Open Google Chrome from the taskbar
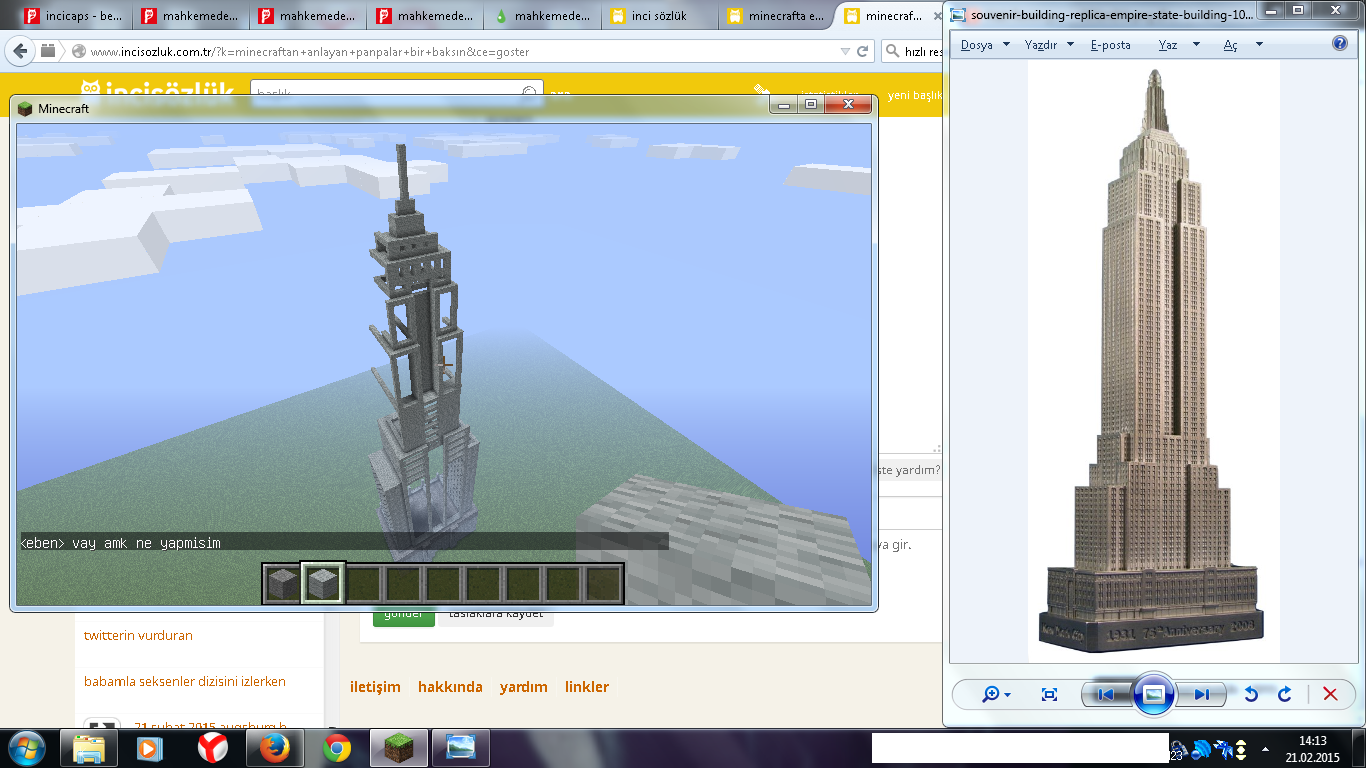Image resolution: width=1366 pixels, height=769 pixels. pyautogui.click(x=336, y=748)
